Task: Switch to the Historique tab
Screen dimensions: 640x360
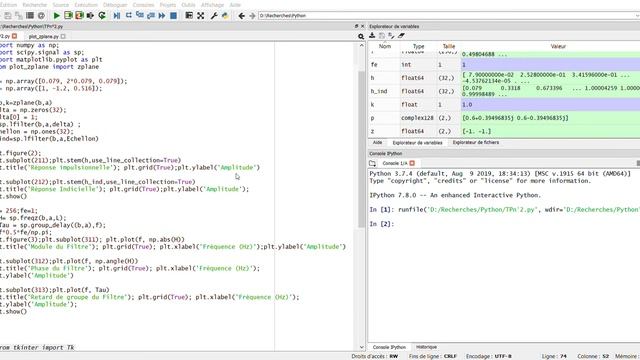Action: (x=427, y=347)
